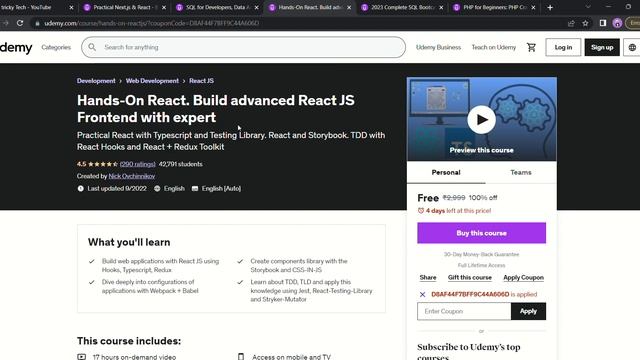Open the Development breadcrumb

click(x=96, y=81)
